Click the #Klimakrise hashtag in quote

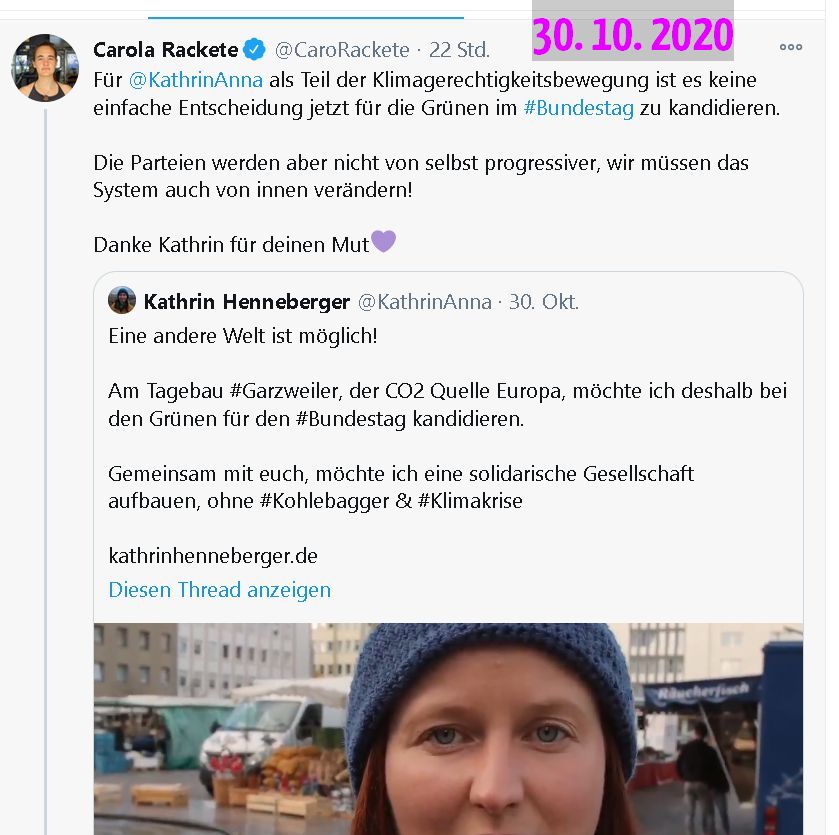click(470, 501)
